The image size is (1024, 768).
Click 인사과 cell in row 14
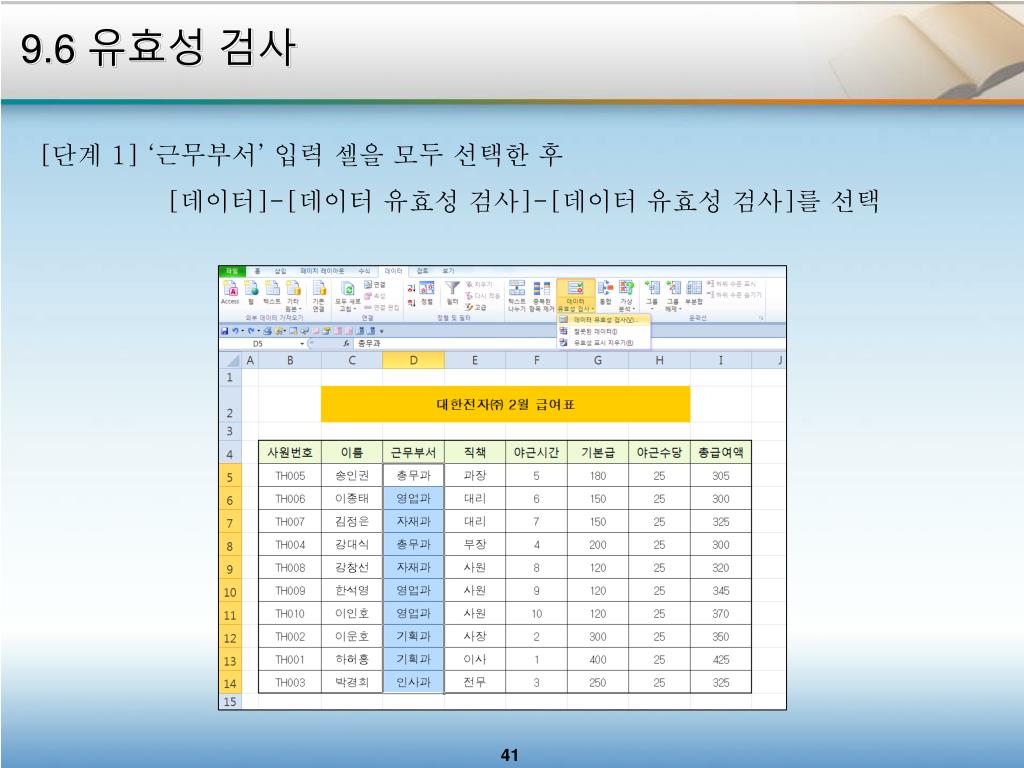[x=413, y=682]
